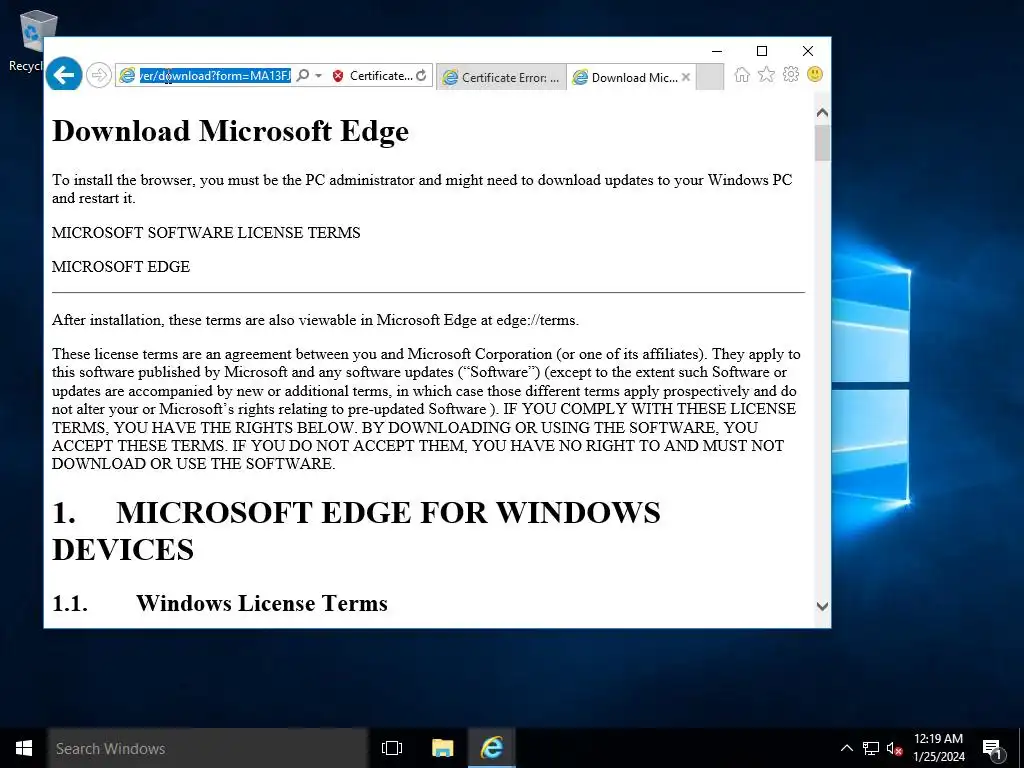
Task: Click the page scrollbar up arrow
Action: point(822,113)
